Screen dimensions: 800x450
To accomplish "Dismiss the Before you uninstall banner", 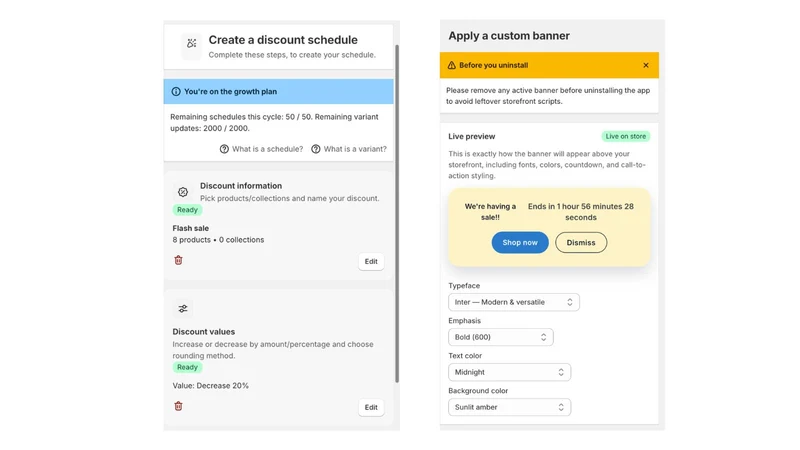I will click(646, 65).
